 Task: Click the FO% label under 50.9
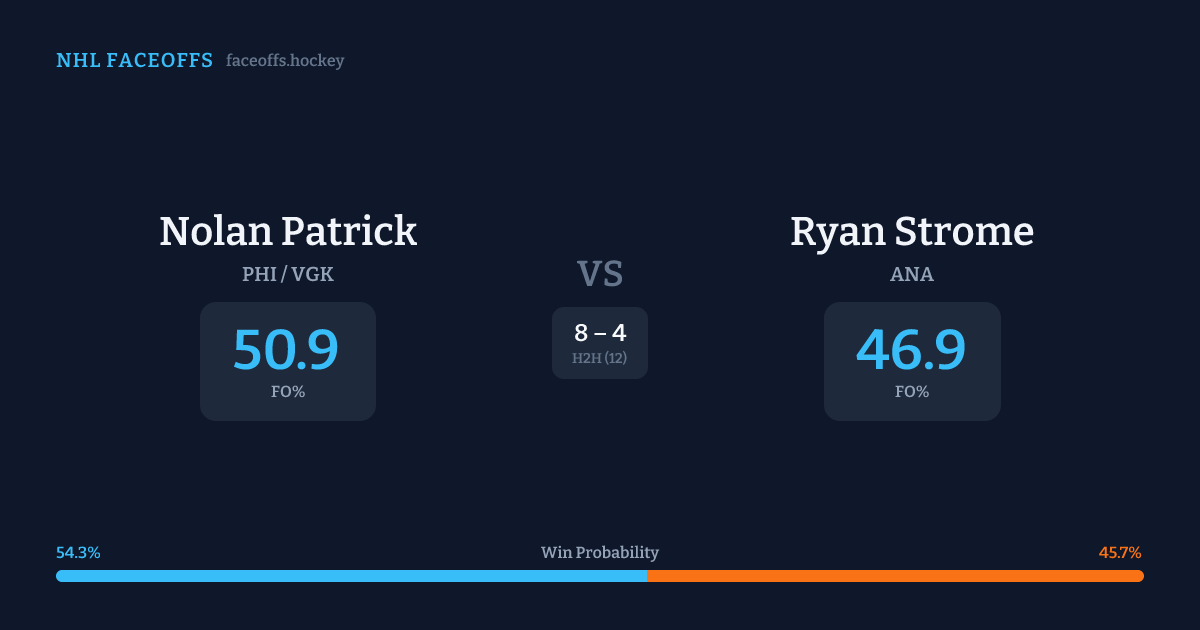[x=288, y=392]
